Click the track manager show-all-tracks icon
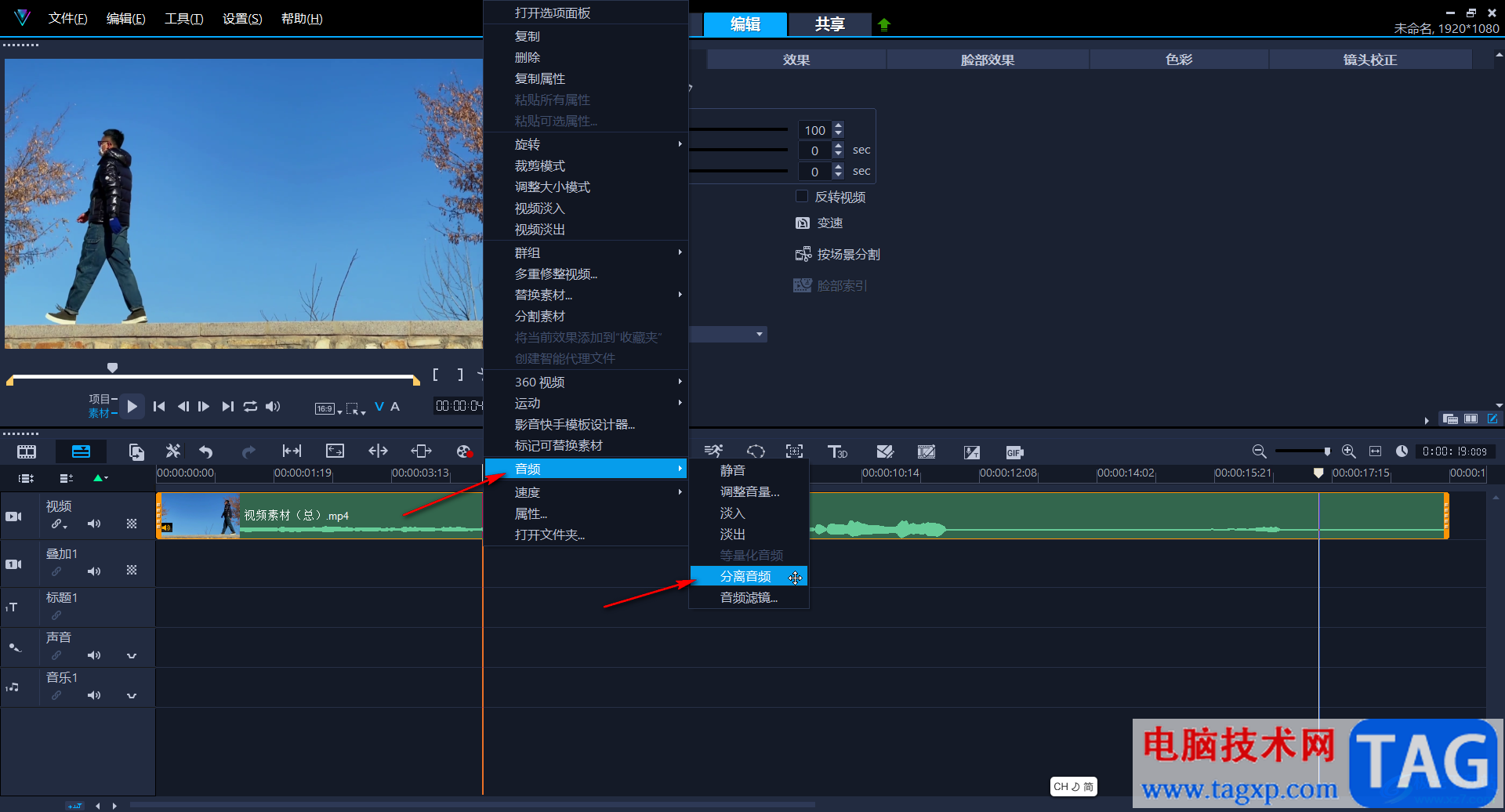This screenshot has height=812, width=1505. point(27,478)
